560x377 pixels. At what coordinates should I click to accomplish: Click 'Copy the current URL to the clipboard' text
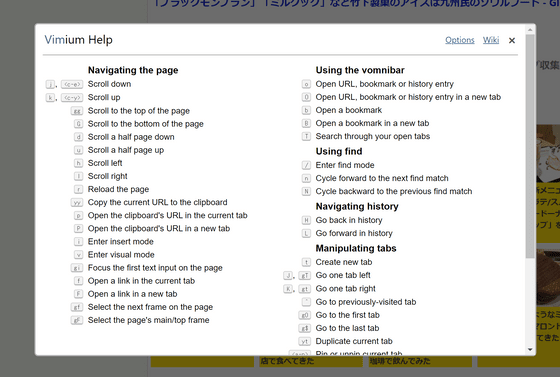click(158, 202)
